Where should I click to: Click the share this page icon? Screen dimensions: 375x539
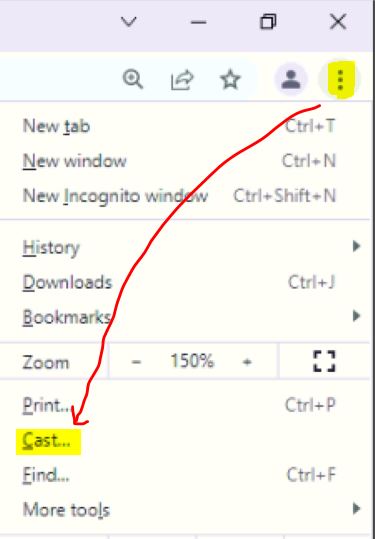[x=182, y=80]
